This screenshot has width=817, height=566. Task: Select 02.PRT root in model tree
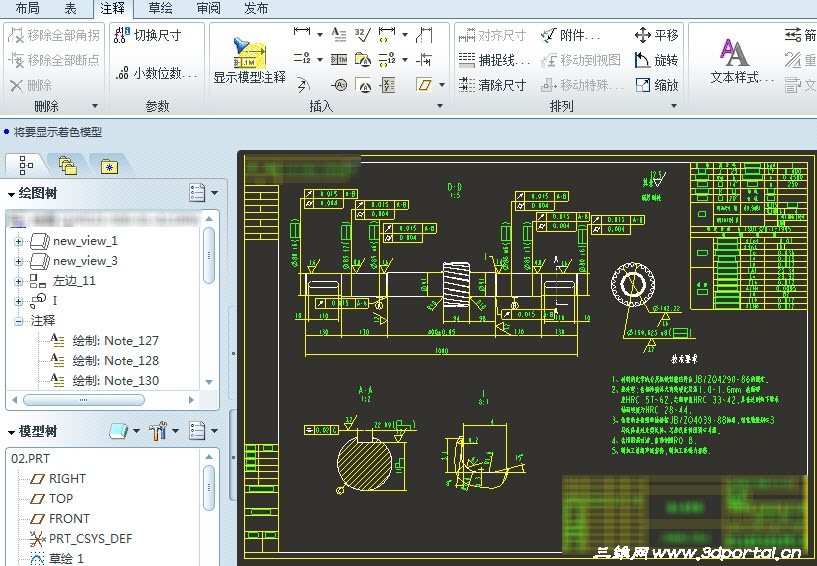click(31, 459)
